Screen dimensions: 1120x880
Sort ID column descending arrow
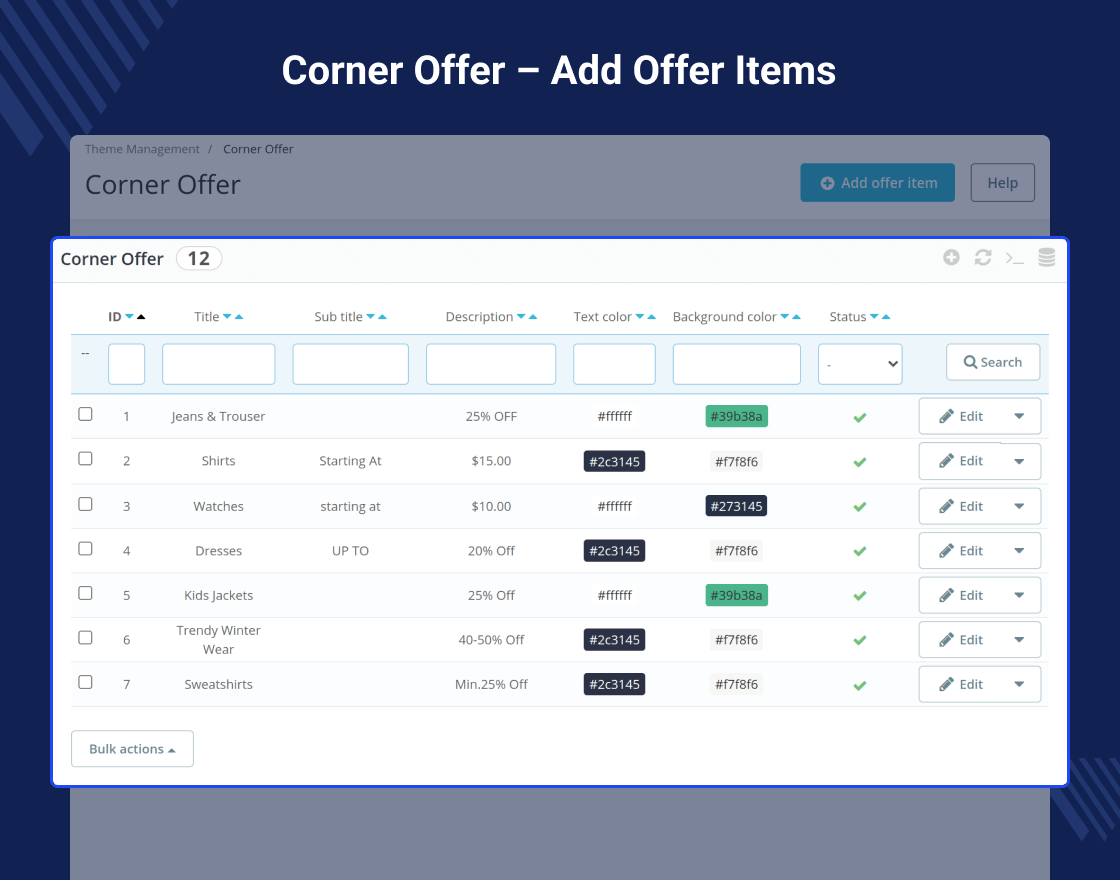pos(129,316)
